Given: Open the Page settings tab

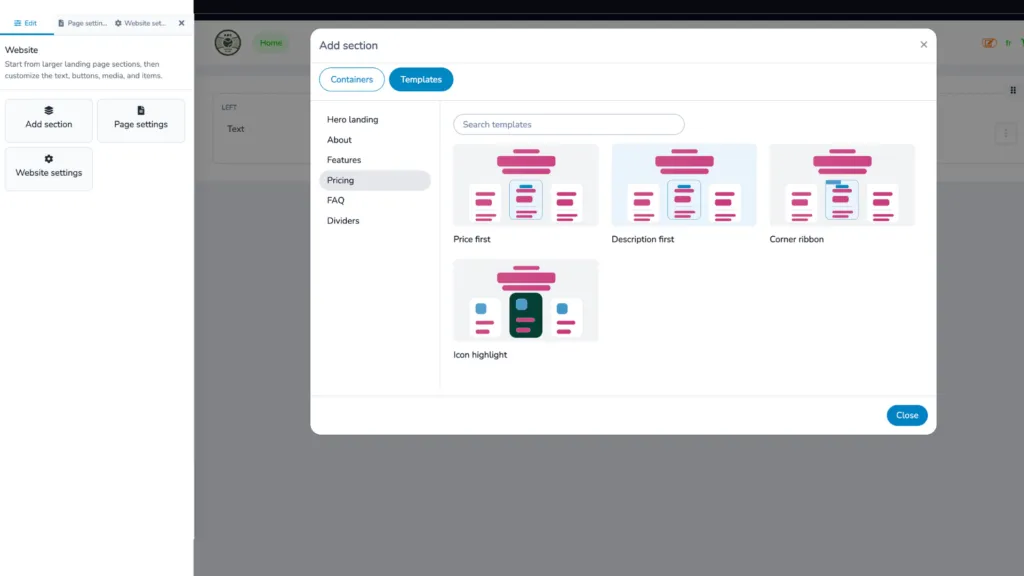Looking at the screenshot, I should click(82, 23).
